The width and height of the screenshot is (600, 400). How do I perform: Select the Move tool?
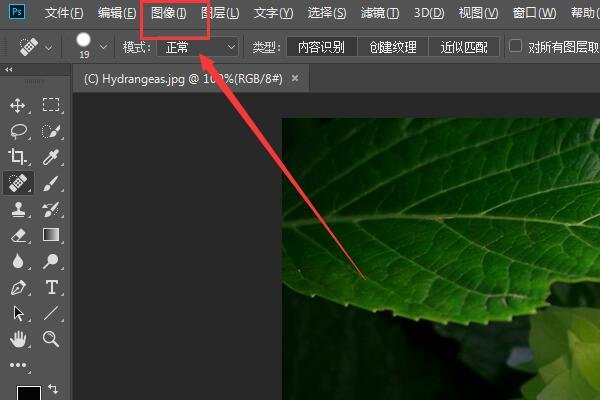tap(18, 105)
